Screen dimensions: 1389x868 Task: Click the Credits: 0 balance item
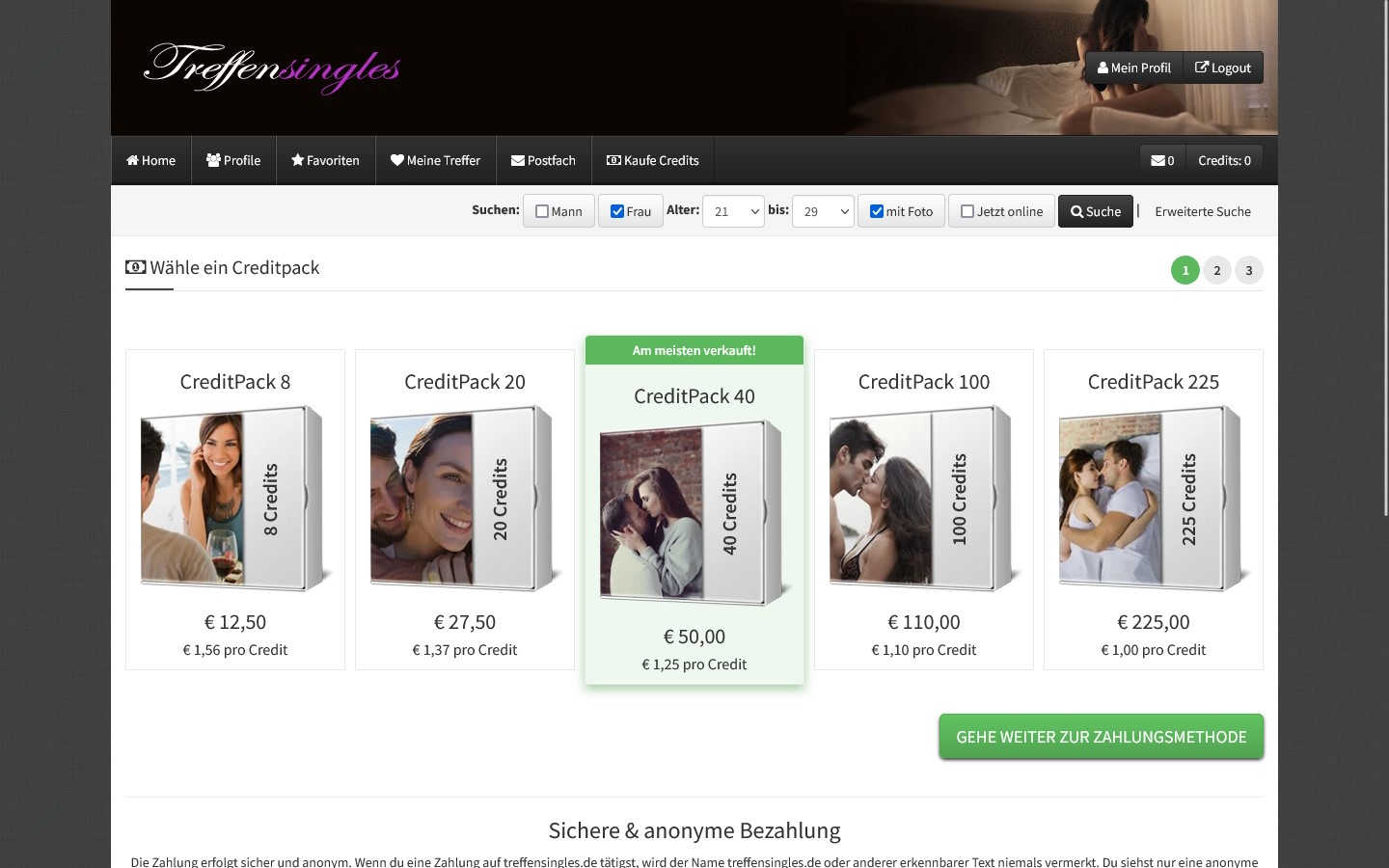[1224, 161]
